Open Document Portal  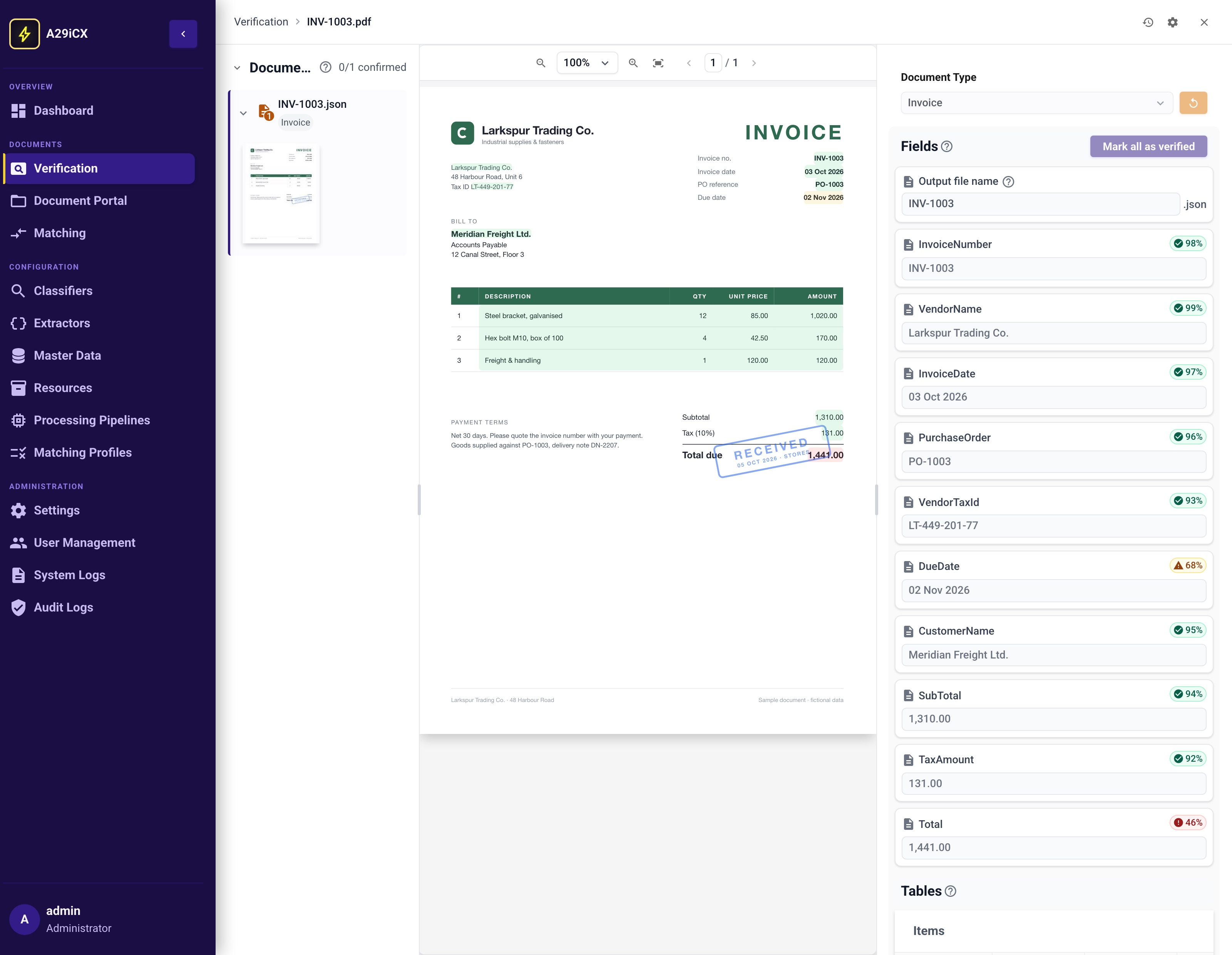99,201
